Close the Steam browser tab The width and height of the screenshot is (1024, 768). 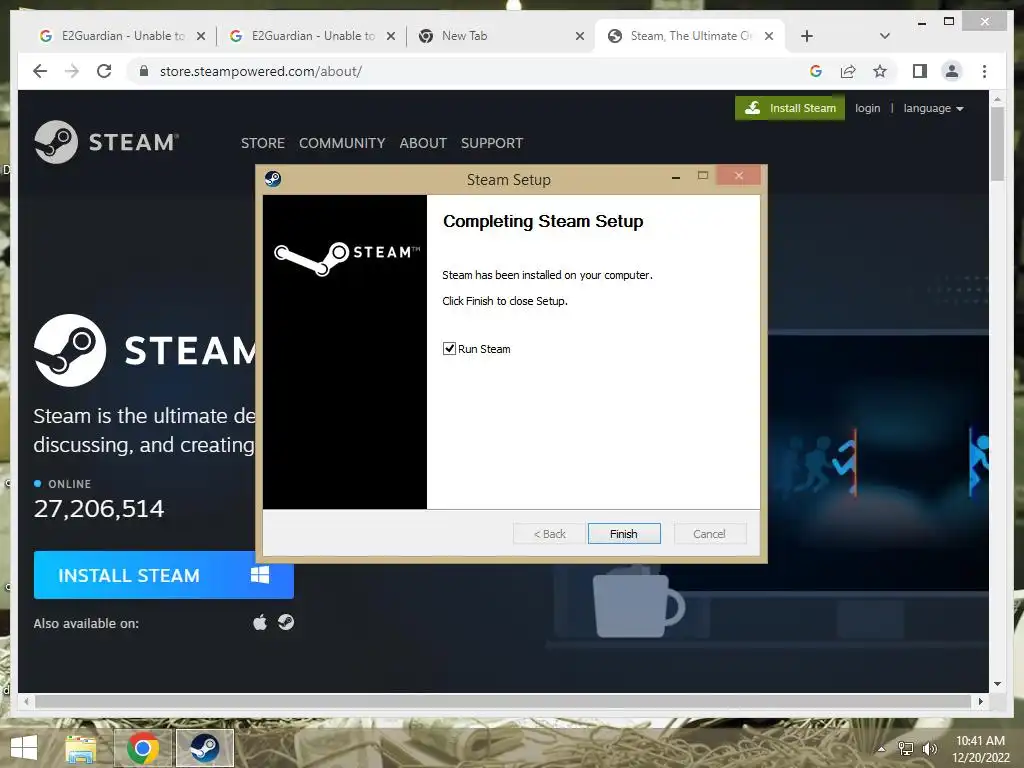(769, 36)
